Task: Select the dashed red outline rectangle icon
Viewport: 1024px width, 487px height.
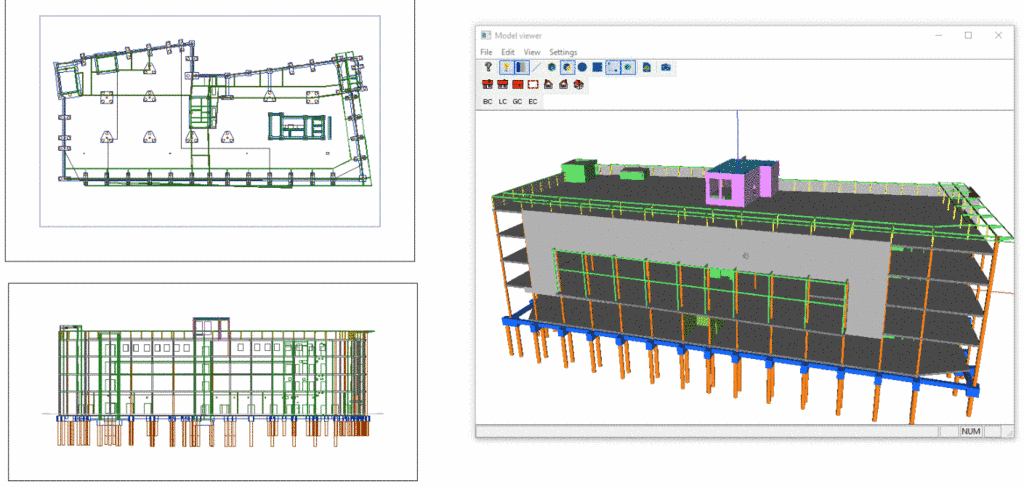Action: (x=533, y=84)
